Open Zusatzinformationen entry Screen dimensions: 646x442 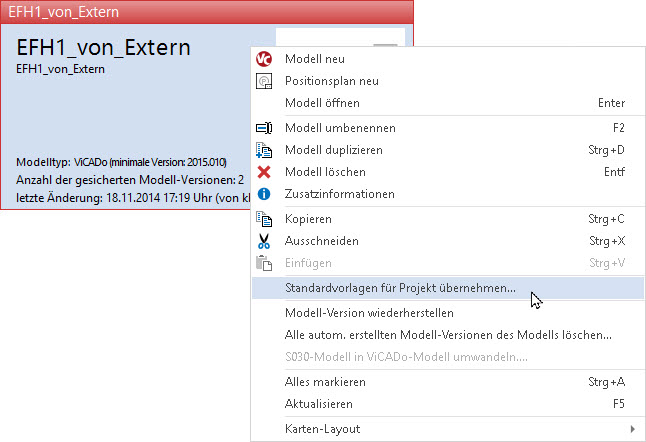447,194
